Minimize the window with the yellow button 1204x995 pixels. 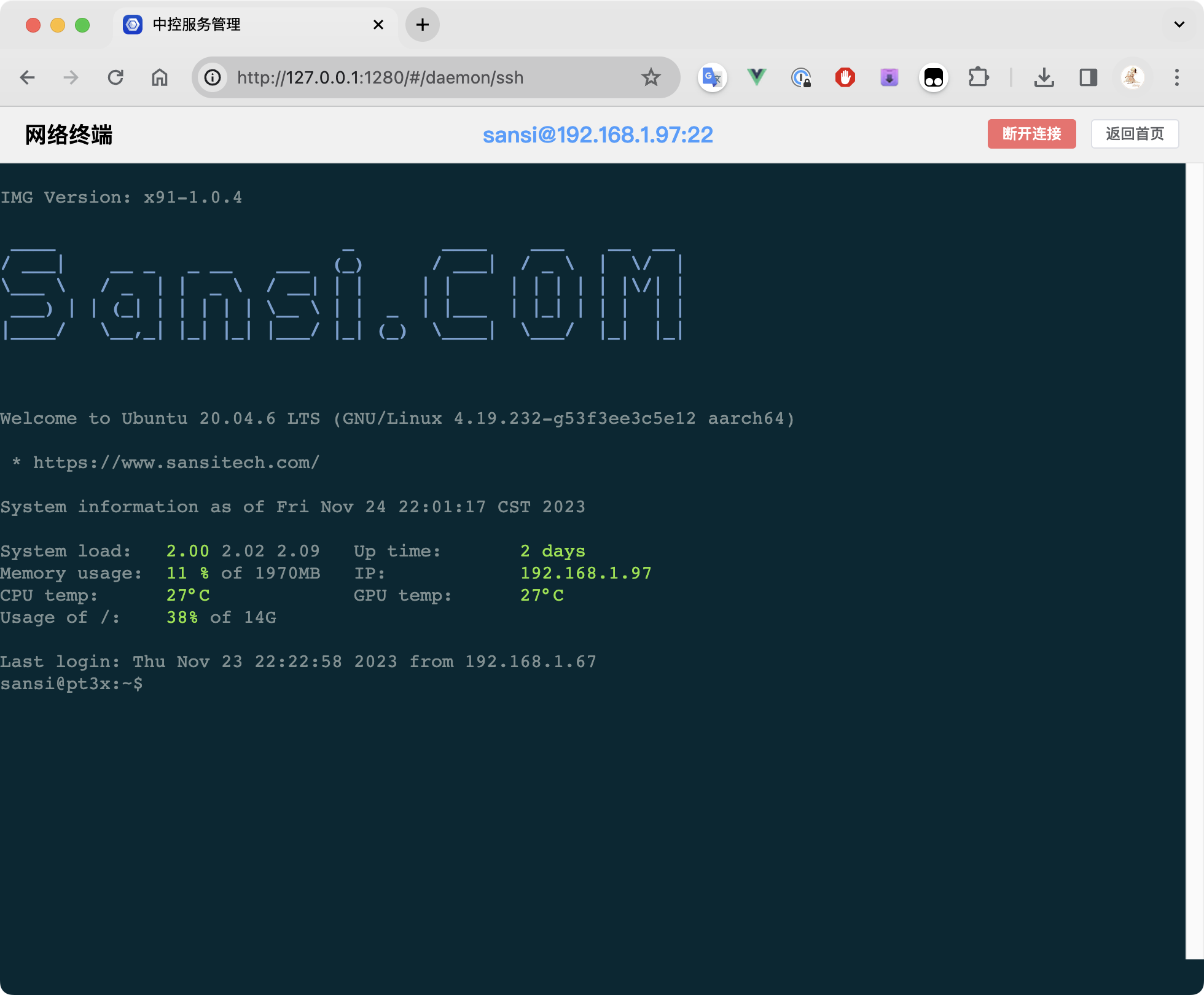coord(58,25)
